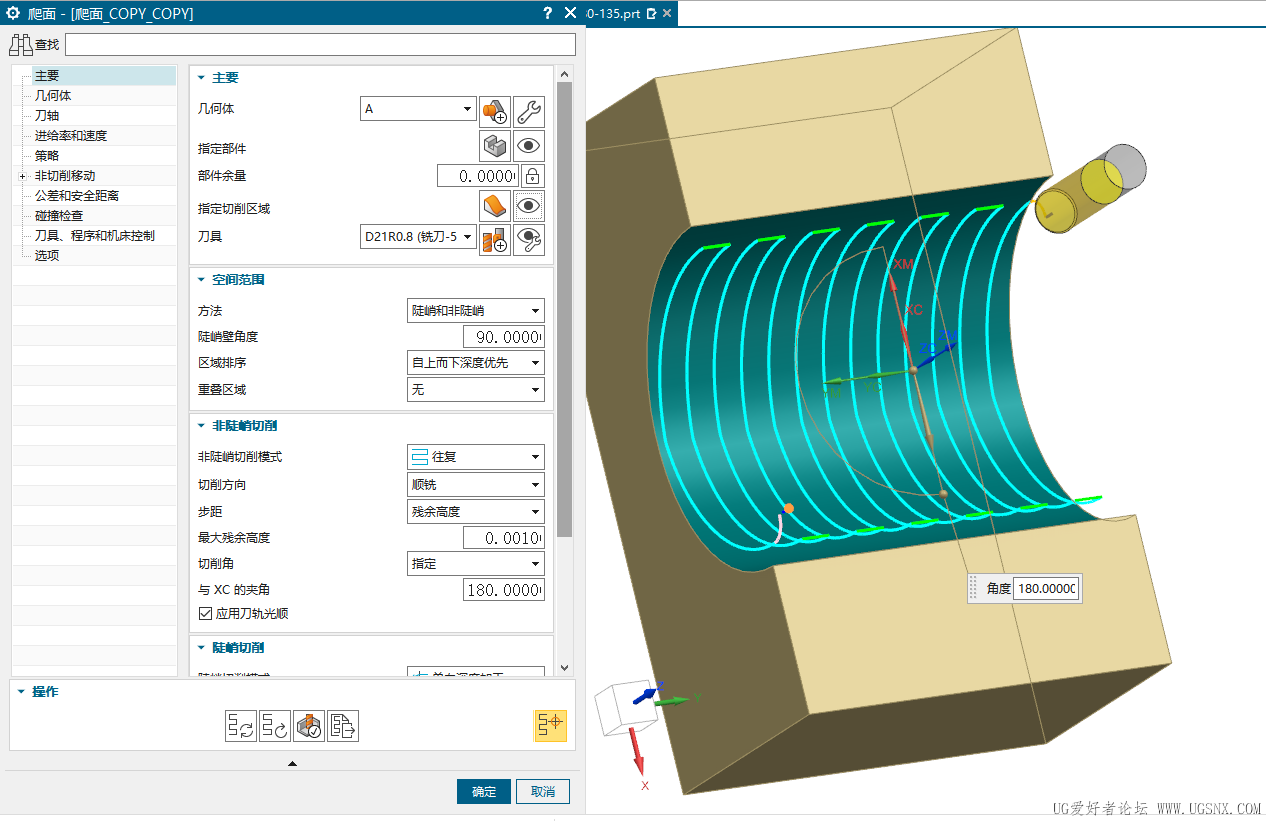Click the Verify toolpath icon

click(308, 726)
